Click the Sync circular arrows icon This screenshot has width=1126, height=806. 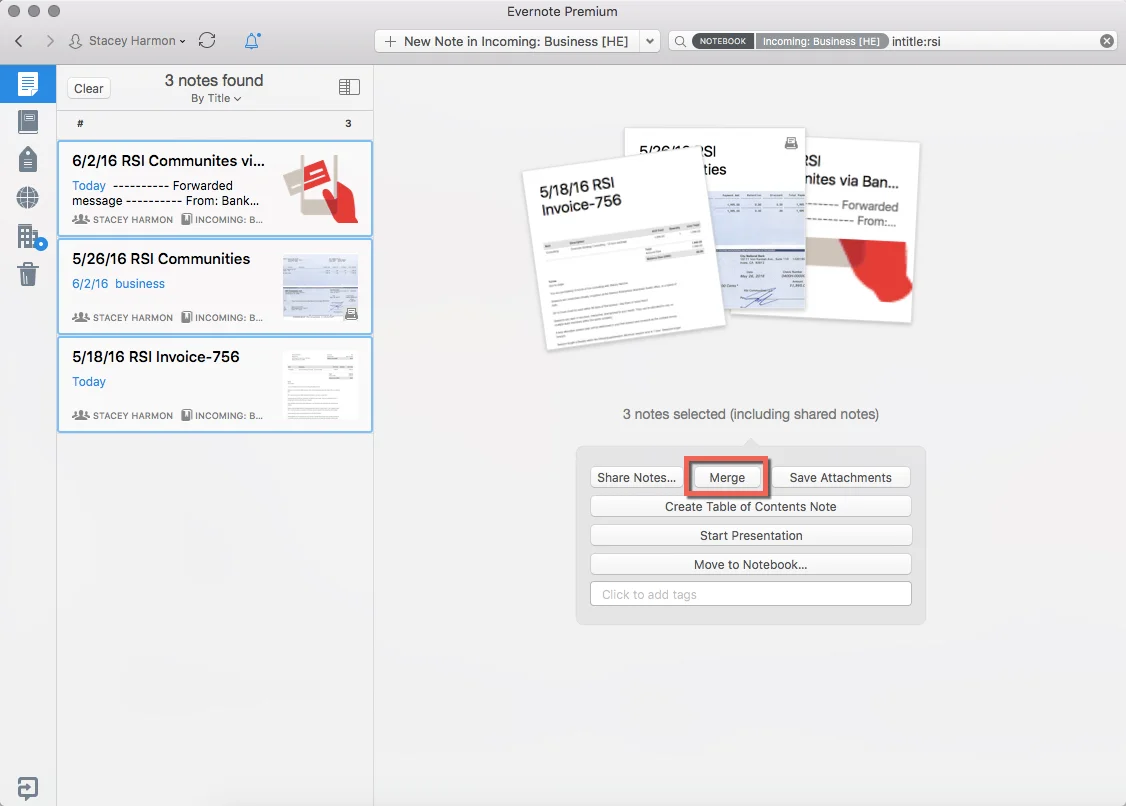(208, 40)
